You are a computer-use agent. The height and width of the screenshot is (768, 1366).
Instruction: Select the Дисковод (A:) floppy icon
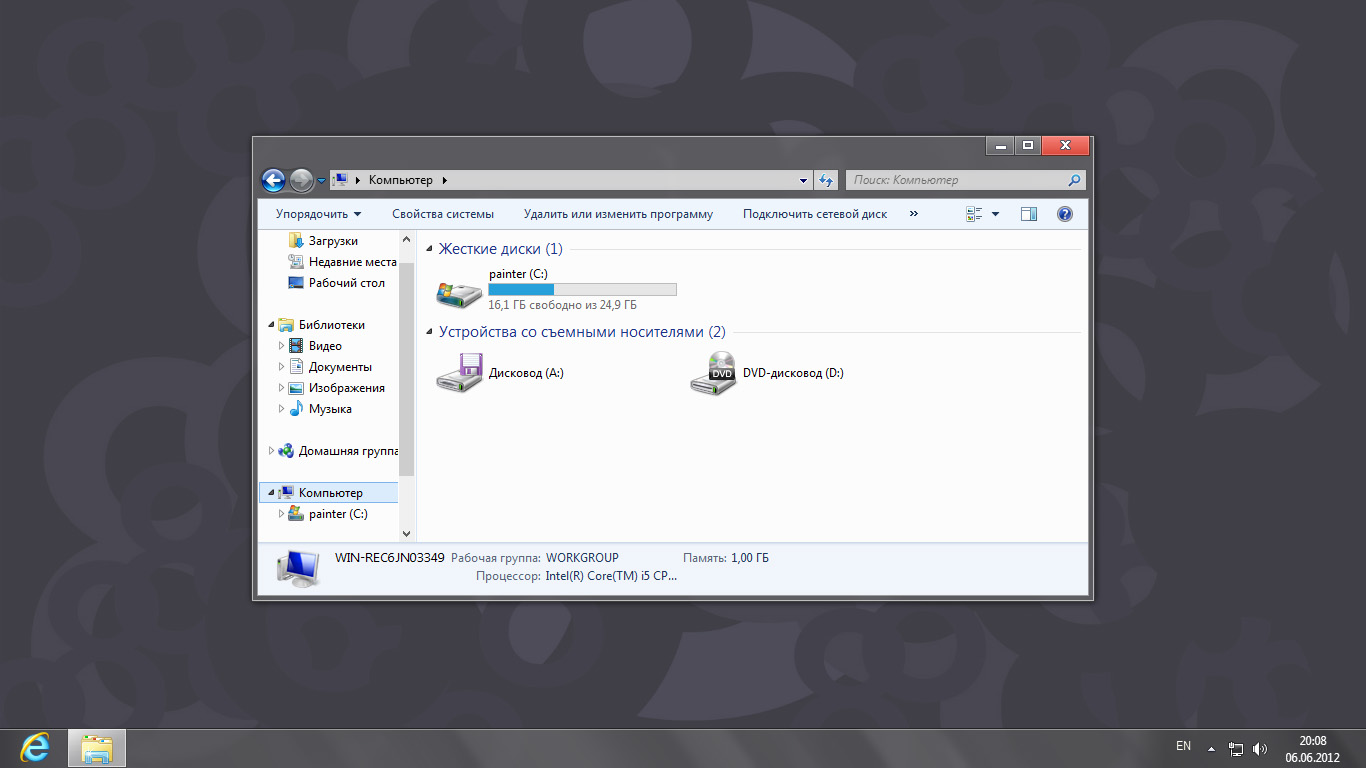tap(459, 373)
